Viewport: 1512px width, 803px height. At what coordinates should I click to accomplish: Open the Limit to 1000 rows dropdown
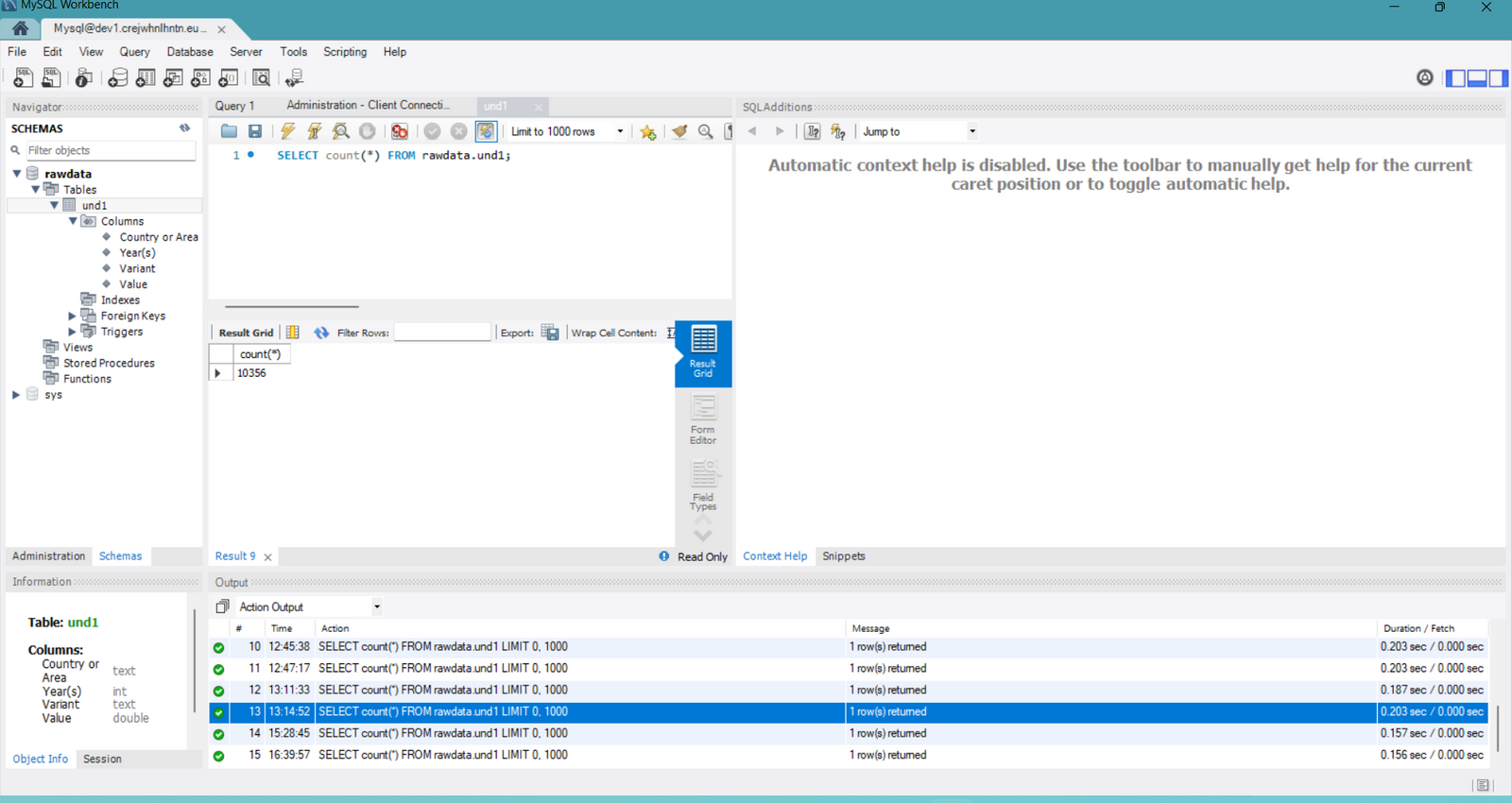coord(620,131)
